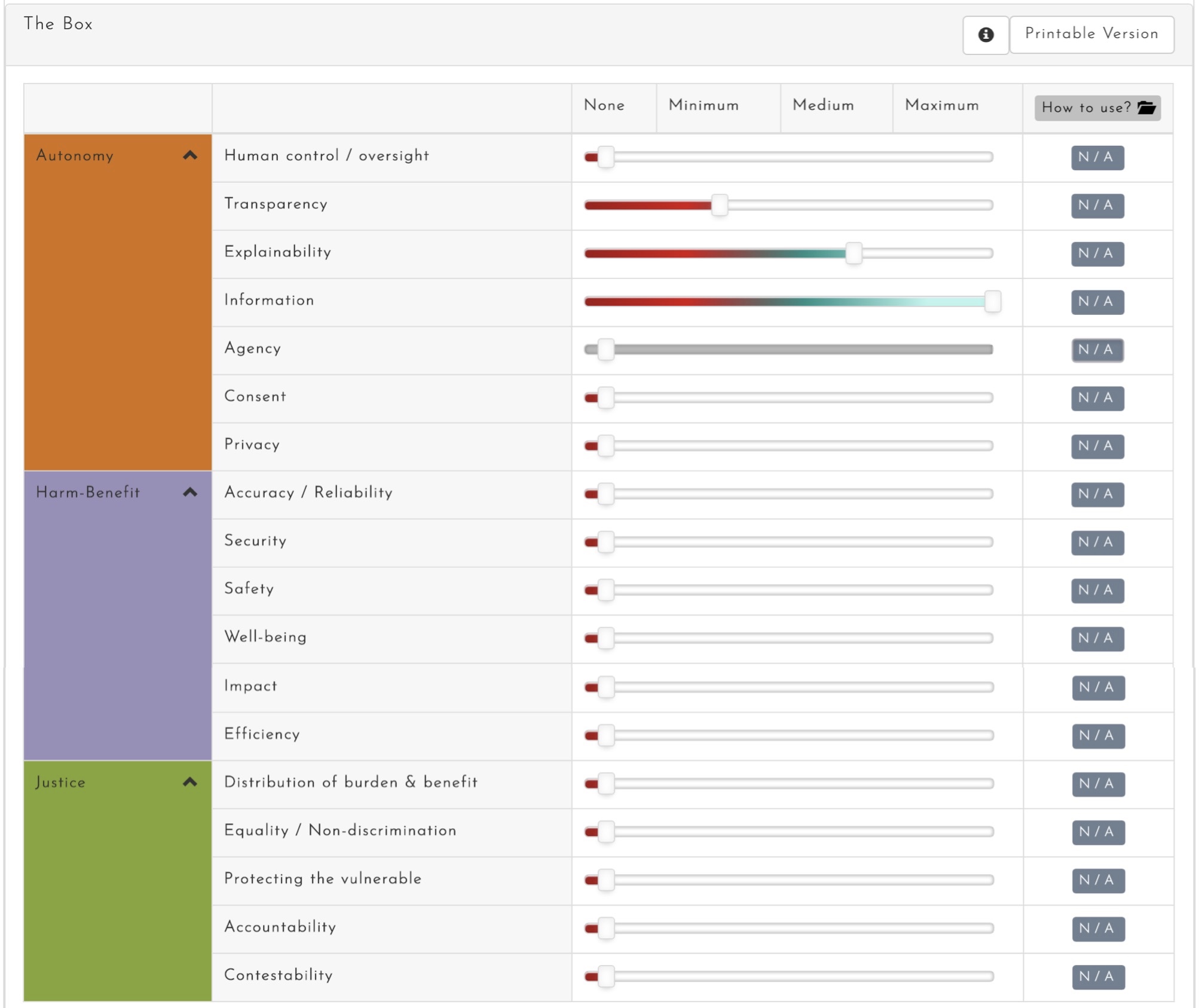
Task: Collapse the Autonomy section chevron
Action: pyautogui.click(x=190, y=155)
